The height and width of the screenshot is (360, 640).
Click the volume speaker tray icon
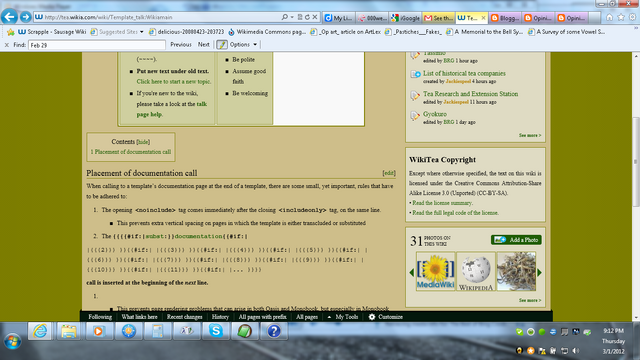pos(576,350)
